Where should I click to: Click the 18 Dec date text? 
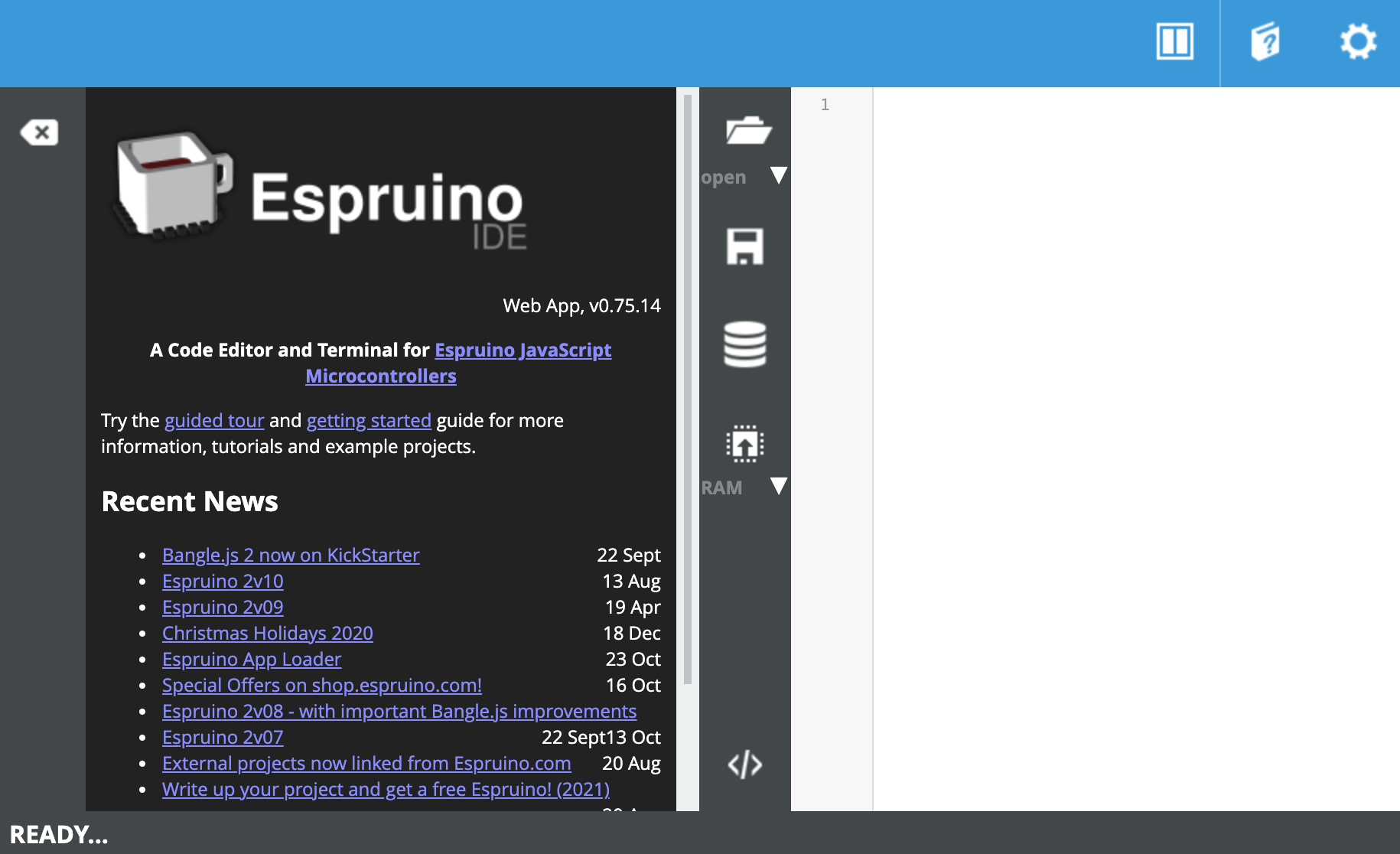(x=632, y=634)
